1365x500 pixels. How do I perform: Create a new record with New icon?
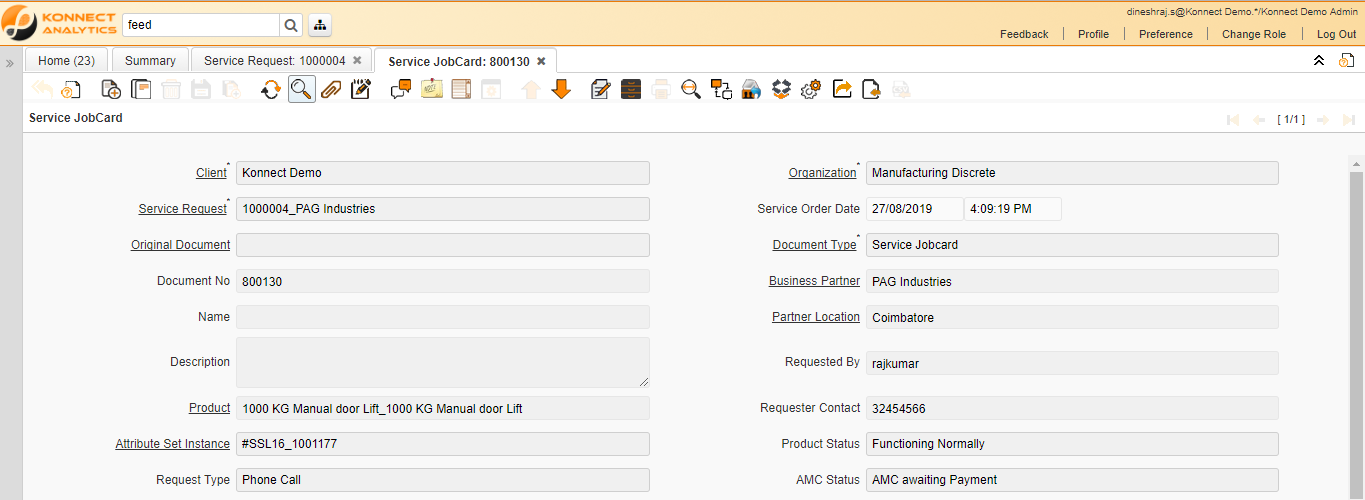(x=111, y=89)
